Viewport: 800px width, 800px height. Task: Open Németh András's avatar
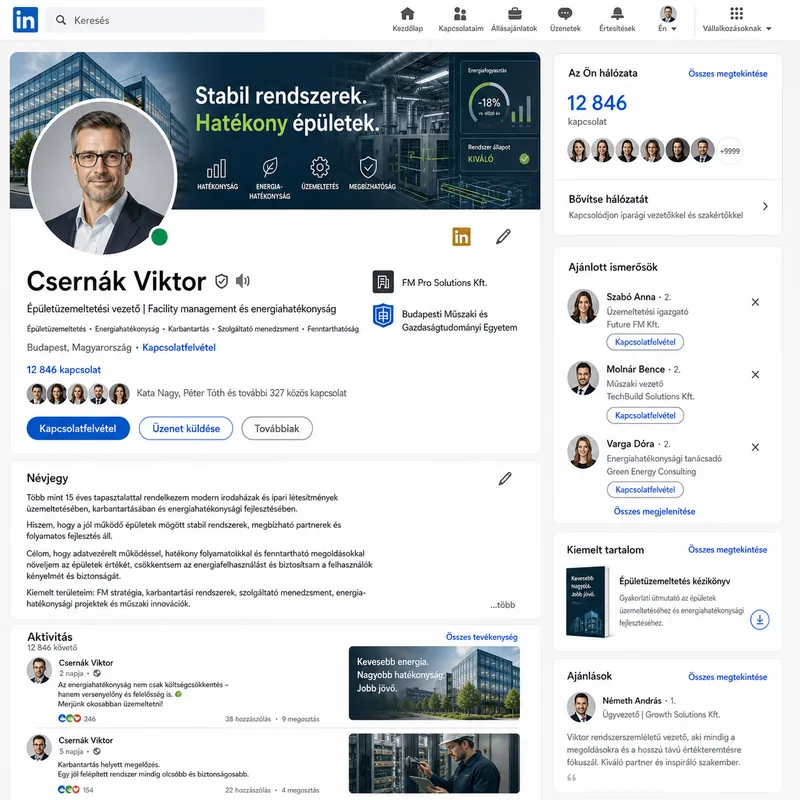581,707
